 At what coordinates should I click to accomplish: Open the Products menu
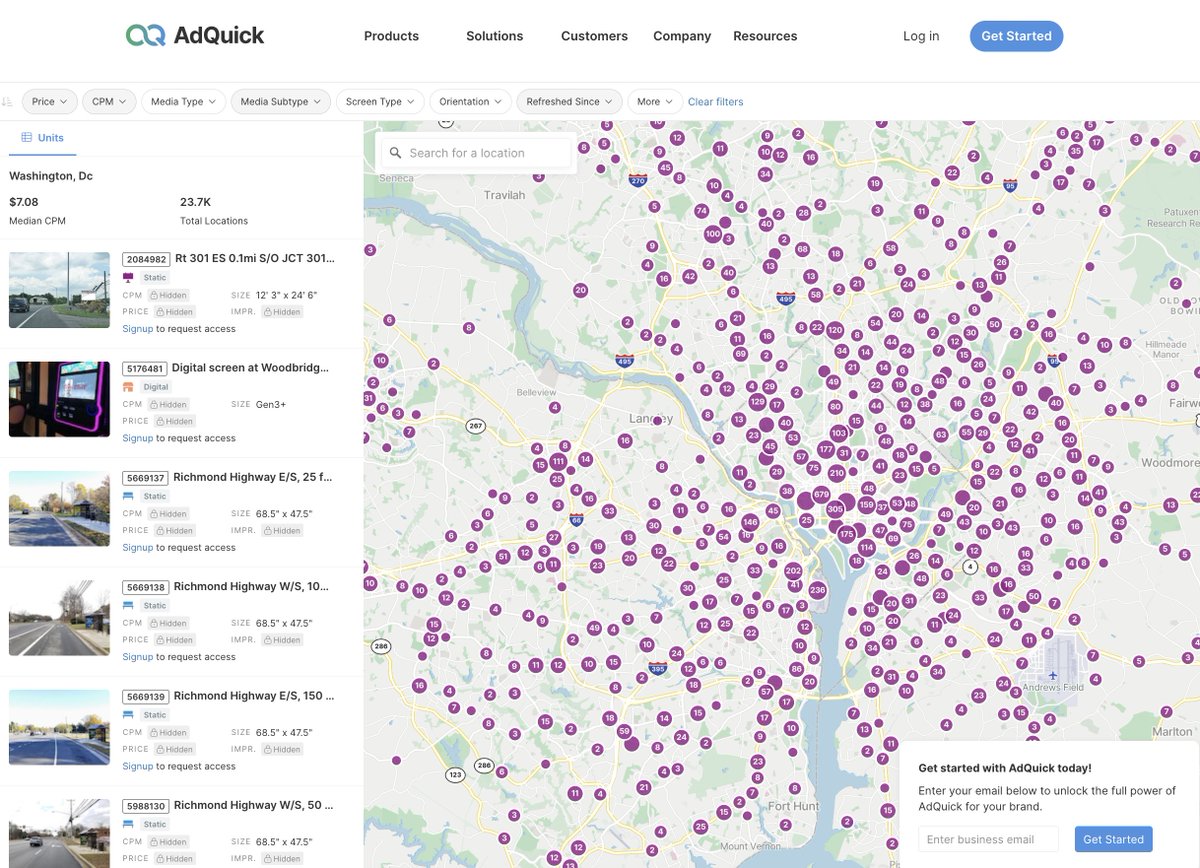tap(391, 36)
